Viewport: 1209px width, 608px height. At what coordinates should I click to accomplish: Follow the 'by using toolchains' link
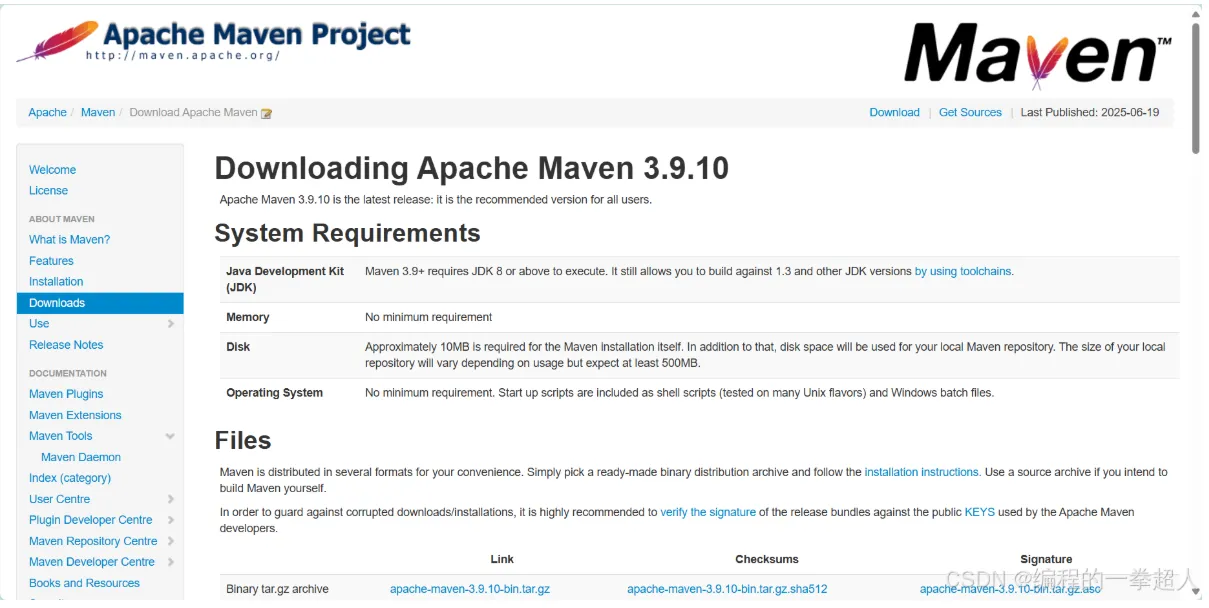click(964, 271)
